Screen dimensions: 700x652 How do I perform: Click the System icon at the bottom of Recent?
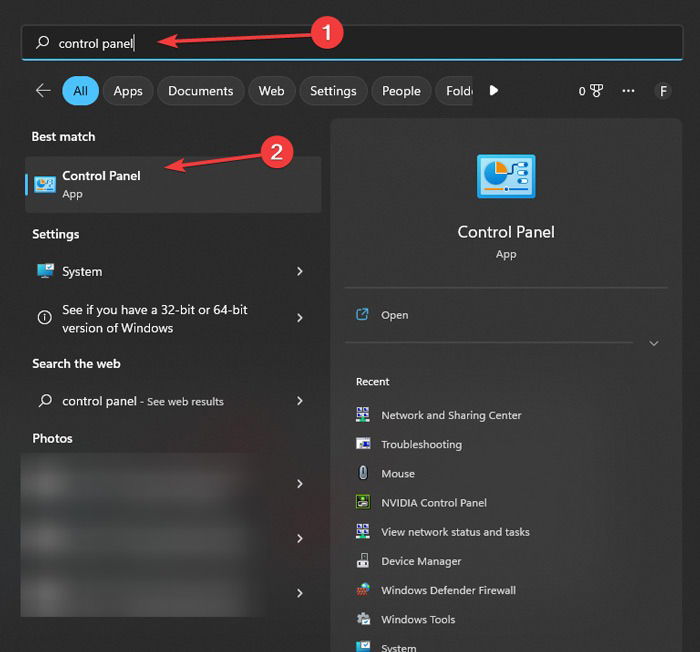[363, 646]
